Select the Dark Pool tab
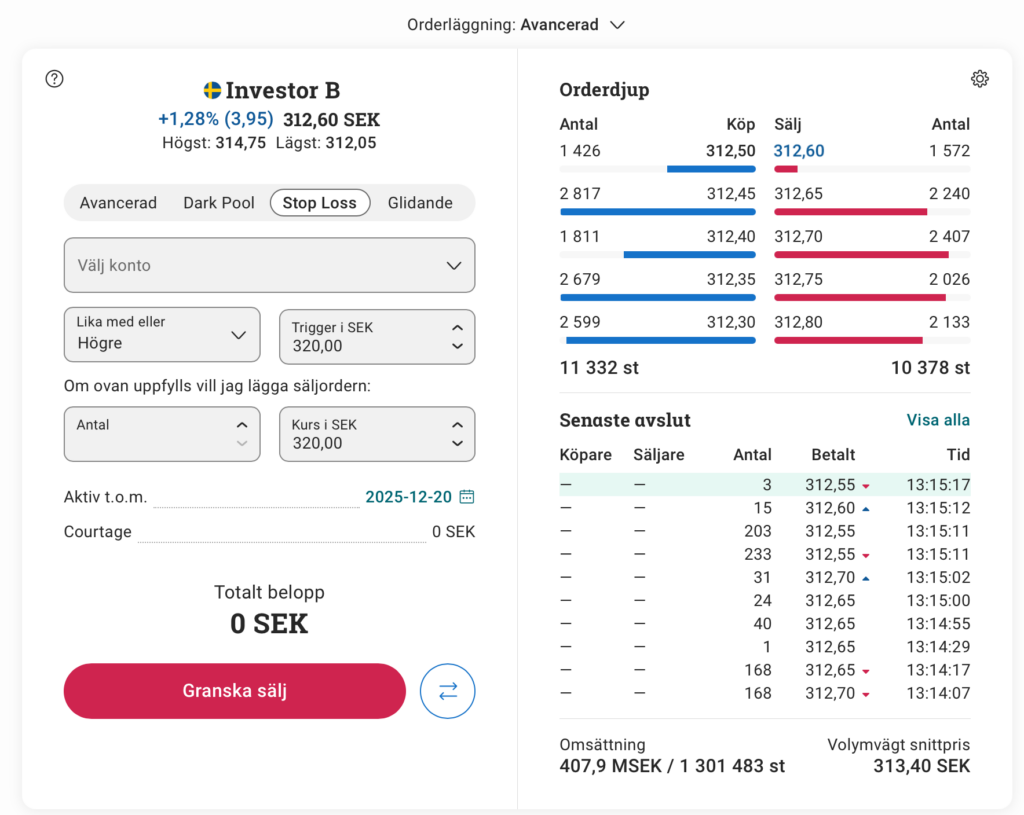Screen dimensions: 1024x815 pyautogui.click(x=219, y=203)
